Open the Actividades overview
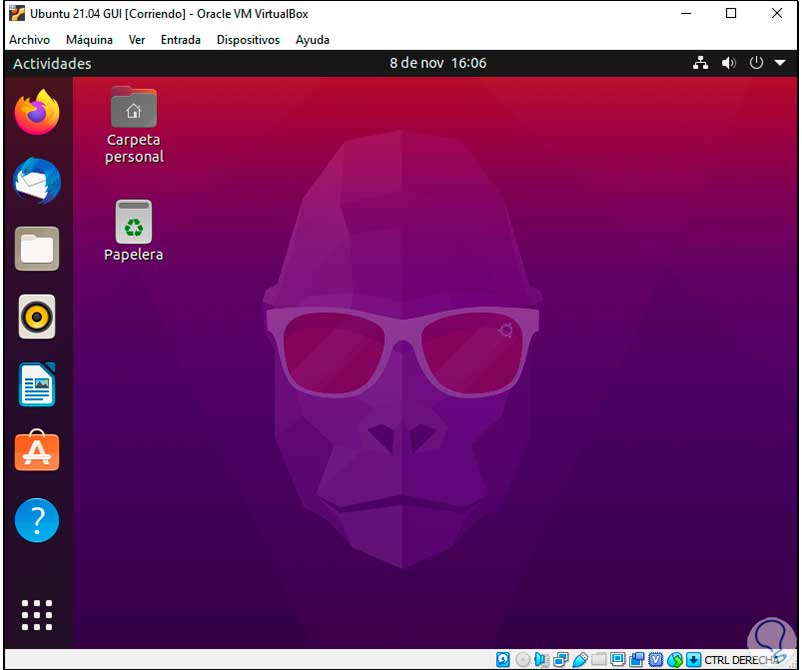The height and width of the screenshot is (670, 802). [x=52, y=63]
